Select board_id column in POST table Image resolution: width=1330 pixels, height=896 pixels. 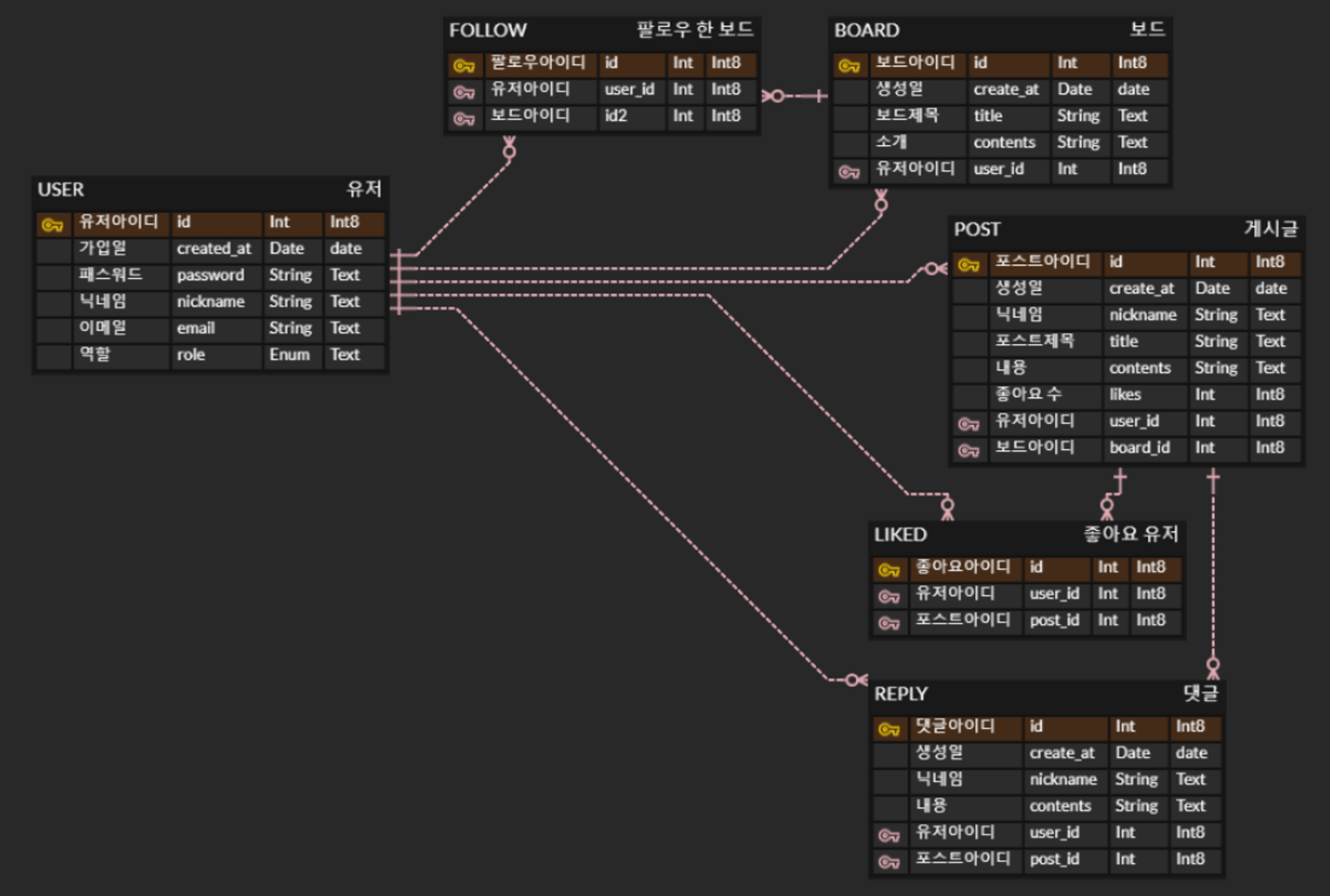[1139, 448]
